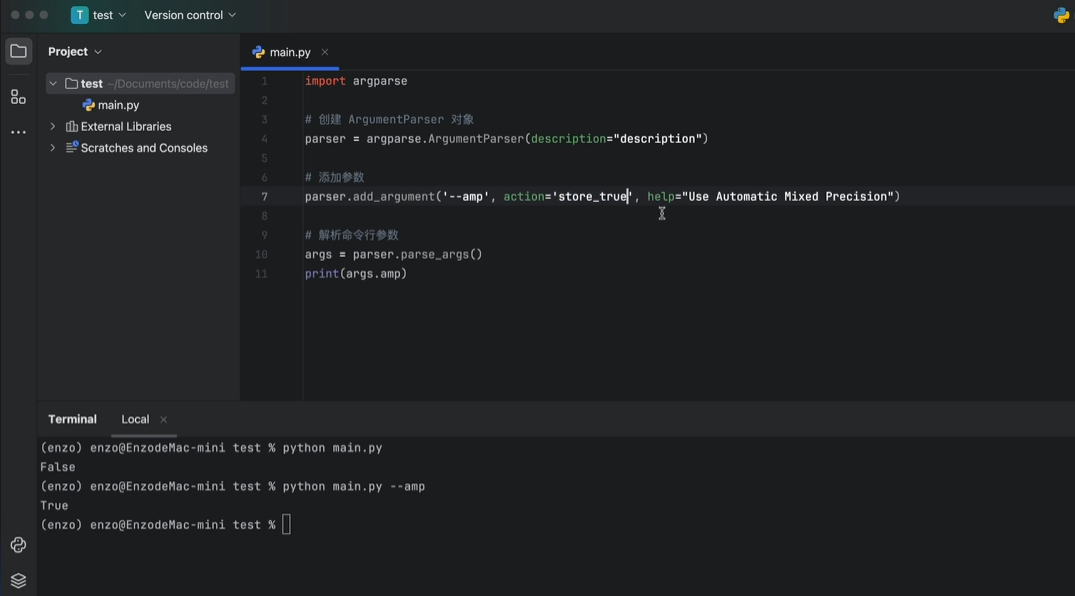The height and width of the screenshot is (596, 1075).
Task: Open the Project view dropdown
Action: click(x=75, y=51)
